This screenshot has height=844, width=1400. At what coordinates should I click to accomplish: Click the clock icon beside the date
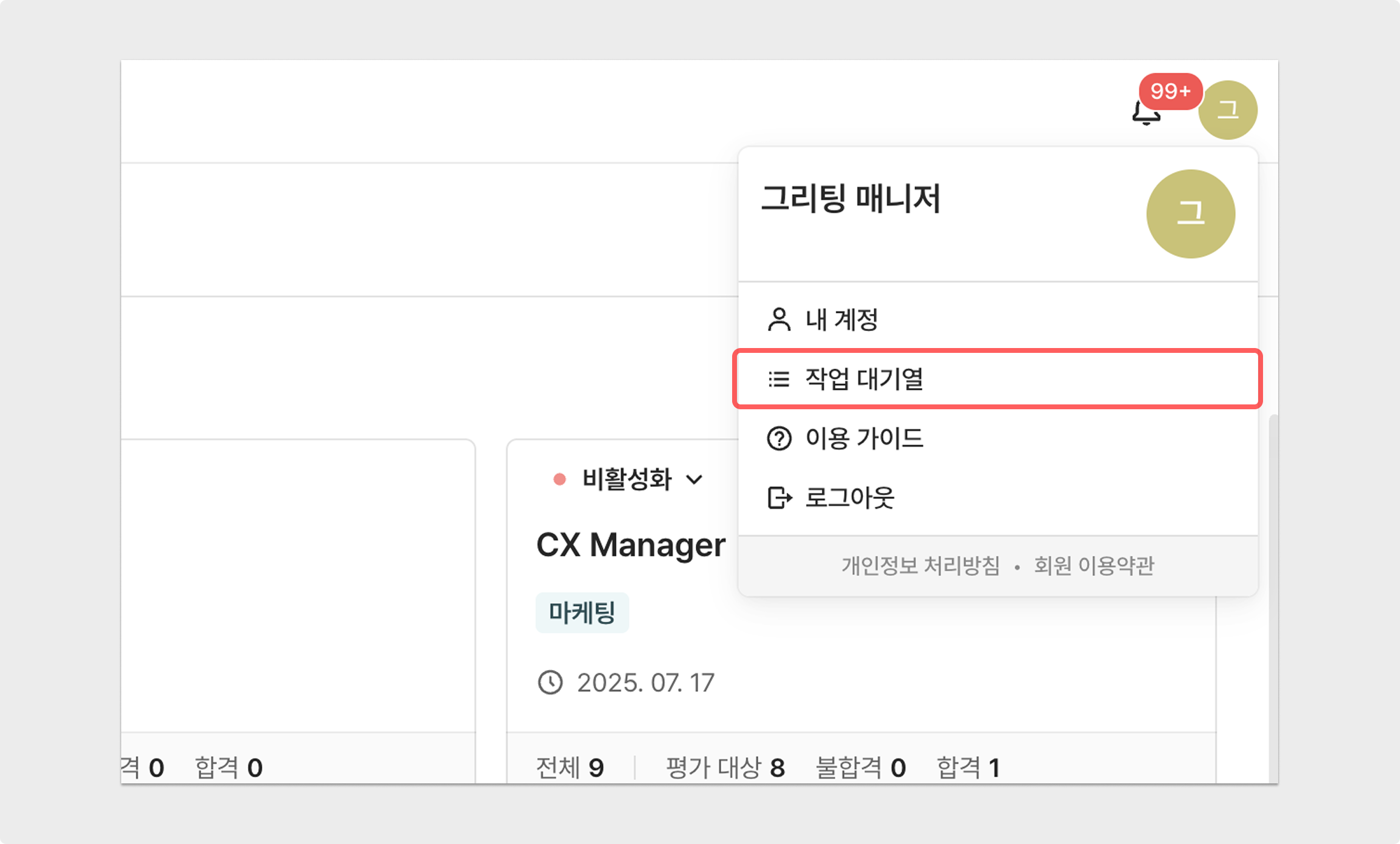[x=550, y=683]
